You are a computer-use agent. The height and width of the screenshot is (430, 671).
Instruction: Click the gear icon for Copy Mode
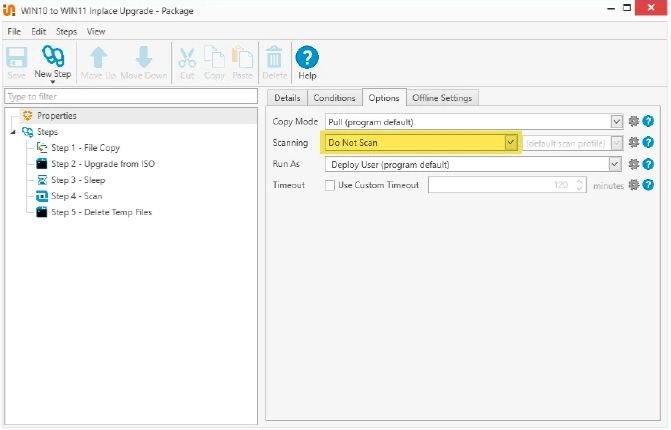tap(634, 122)
